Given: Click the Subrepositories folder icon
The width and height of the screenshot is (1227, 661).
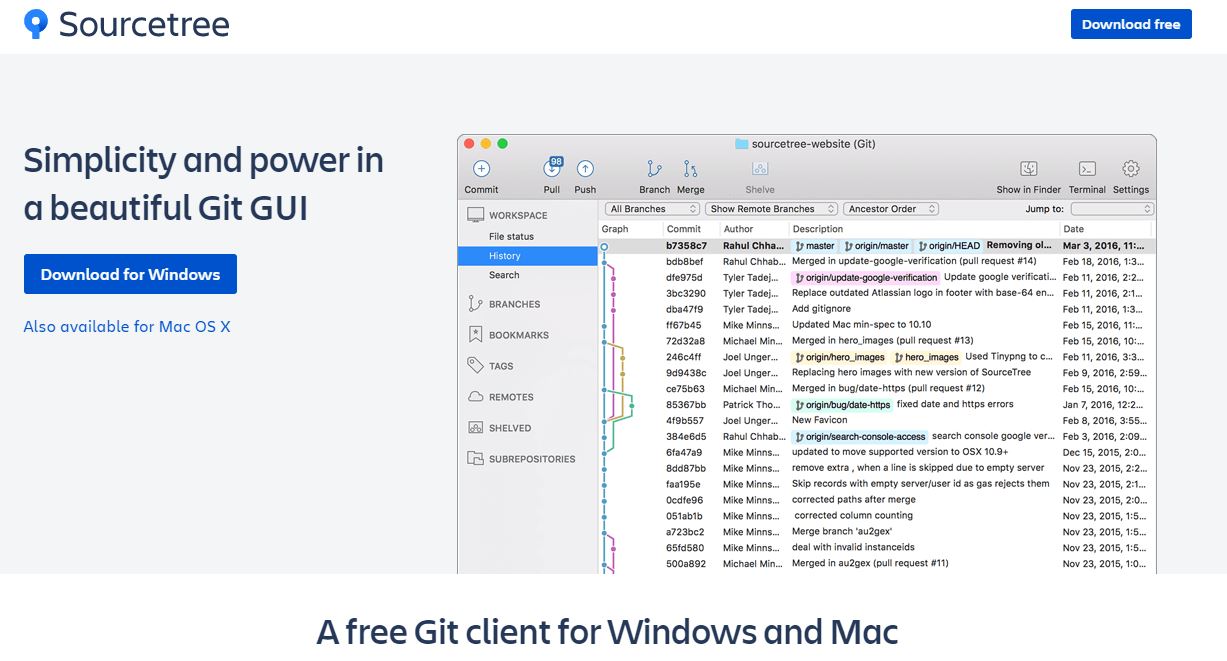Looking at the screenshot, I should tap(475, 459).
